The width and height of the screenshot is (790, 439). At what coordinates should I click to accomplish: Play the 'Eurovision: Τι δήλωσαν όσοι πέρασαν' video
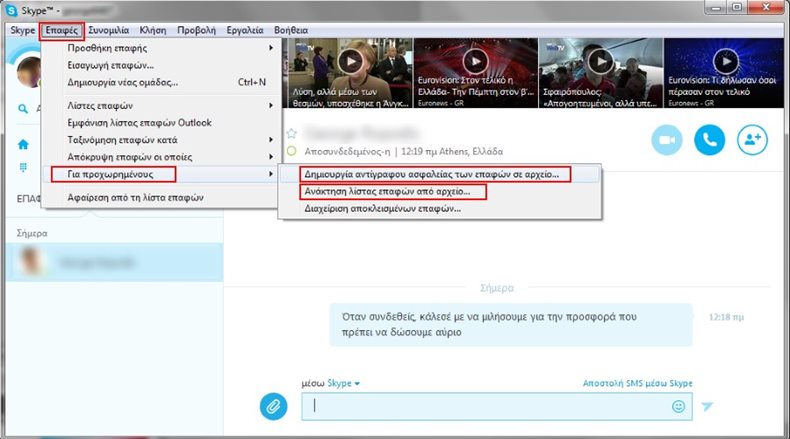point(726,61)
